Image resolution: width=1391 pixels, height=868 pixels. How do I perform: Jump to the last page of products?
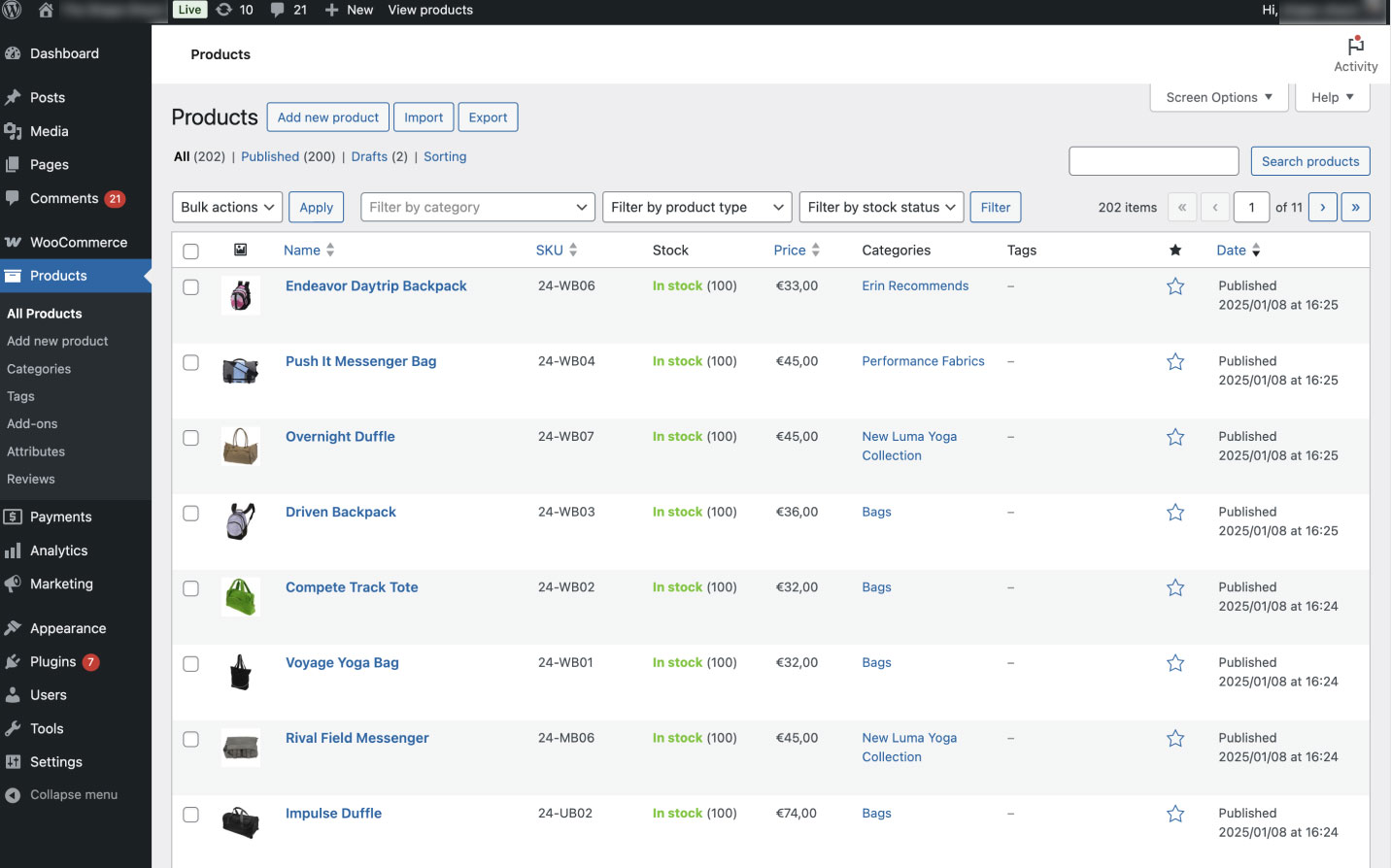coord(1356,207)
